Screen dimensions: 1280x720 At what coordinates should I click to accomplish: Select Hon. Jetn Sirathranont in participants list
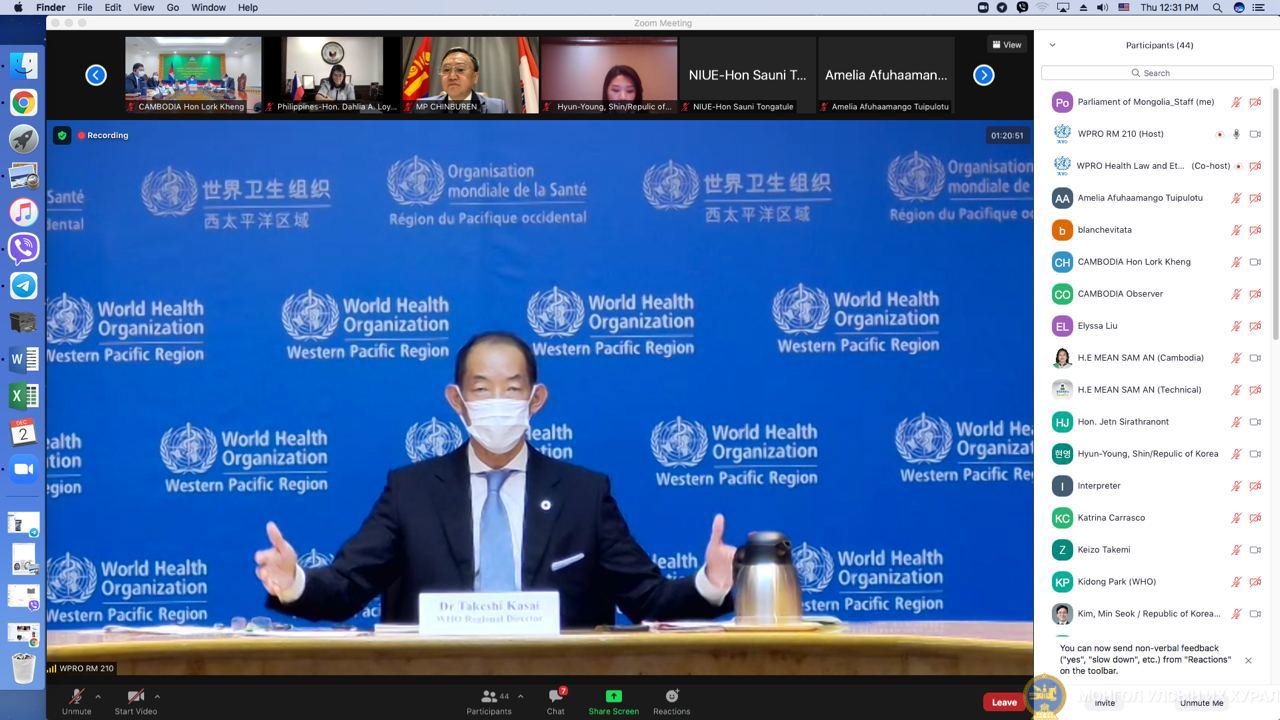[x=1157, y=422]
